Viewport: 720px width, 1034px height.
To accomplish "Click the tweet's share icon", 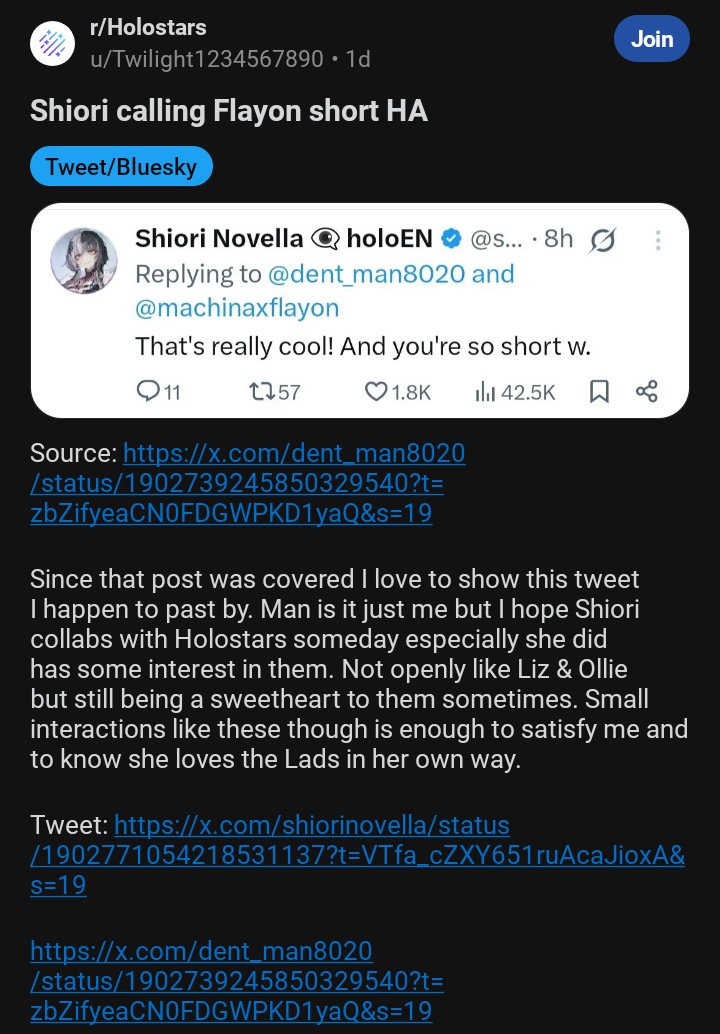I will pyautogui.click(x=647, y=392).
